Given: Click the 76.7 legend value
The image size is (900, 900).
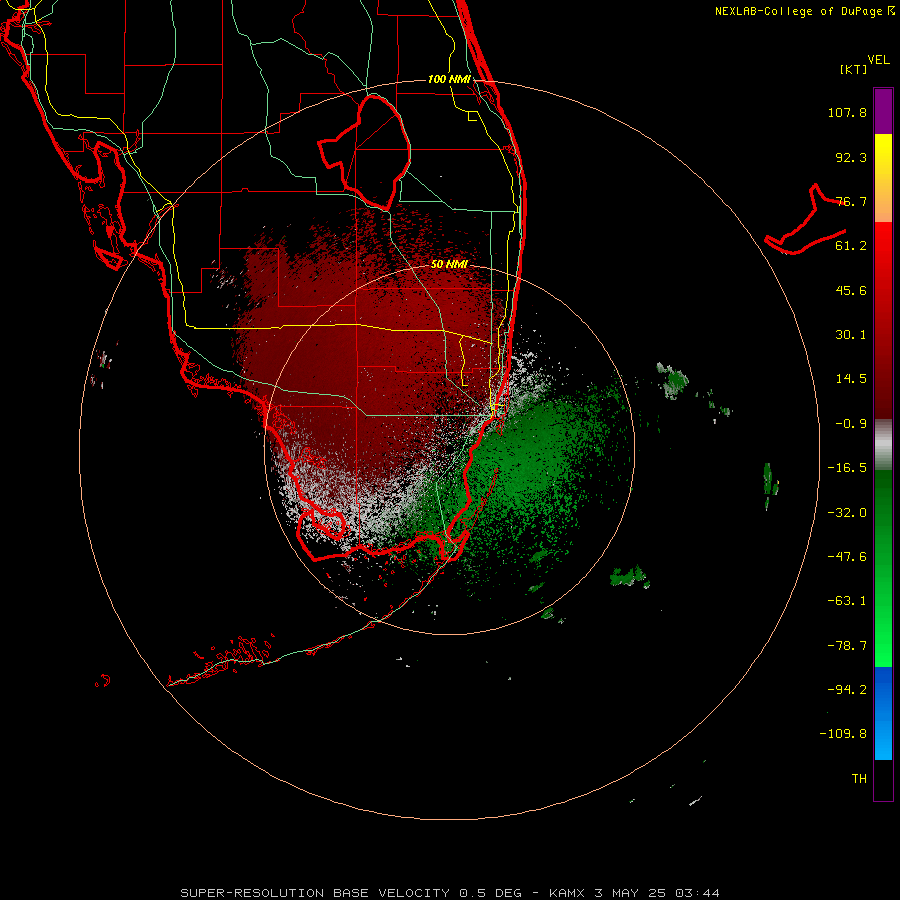Looking at the screenshot, I should [x=851, y=201].
